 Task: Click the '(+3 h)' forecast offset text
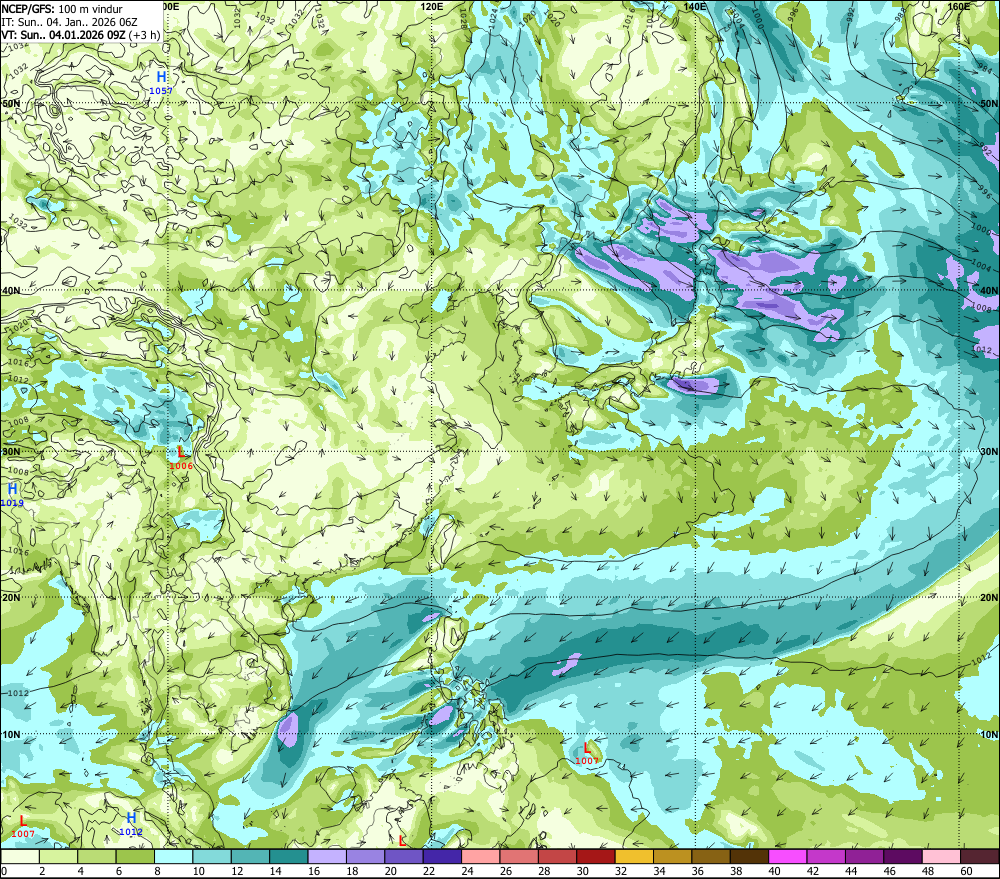(x=144, y=35)
